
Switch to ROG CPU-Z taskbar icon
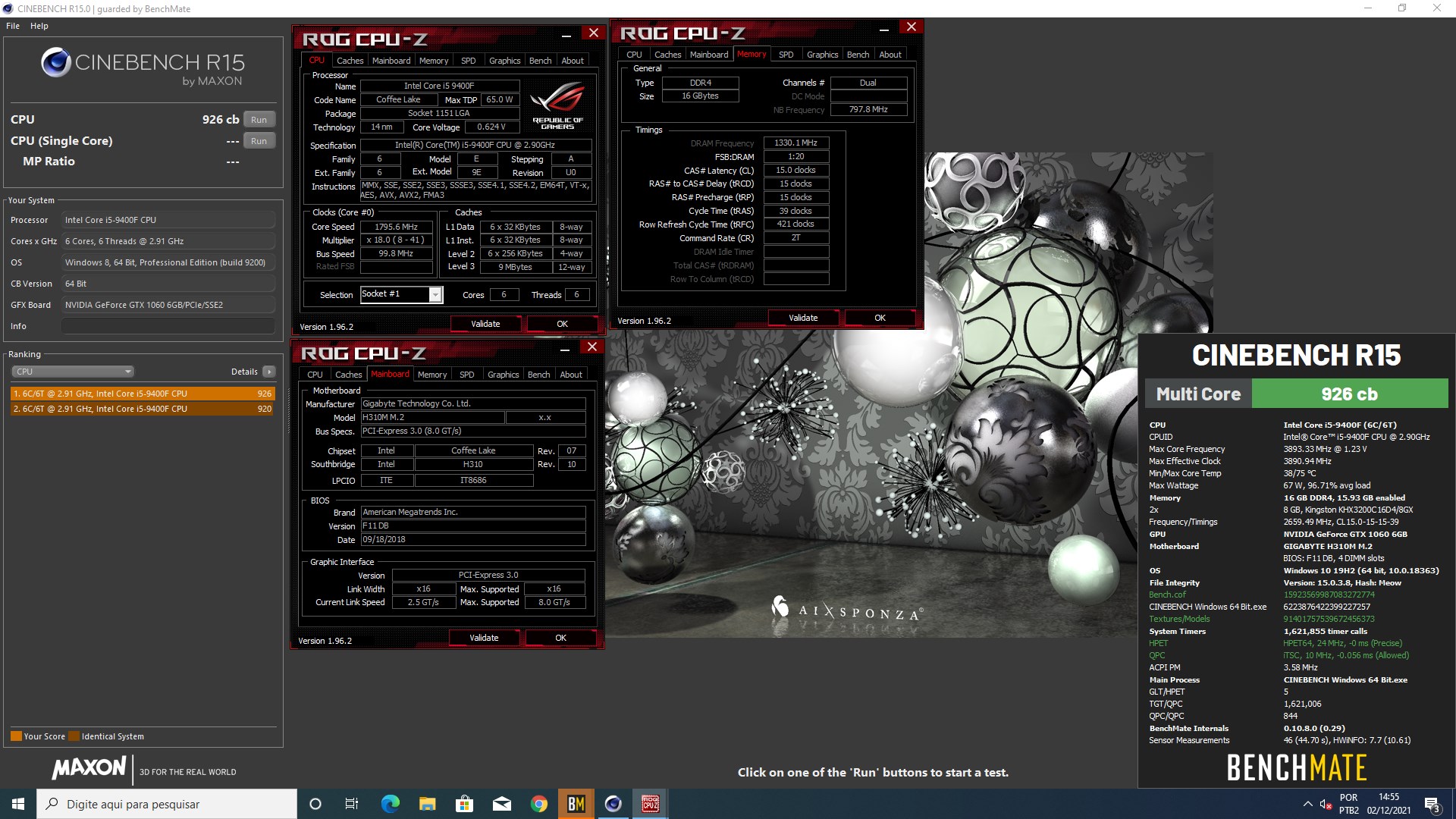tap(650, 804)
